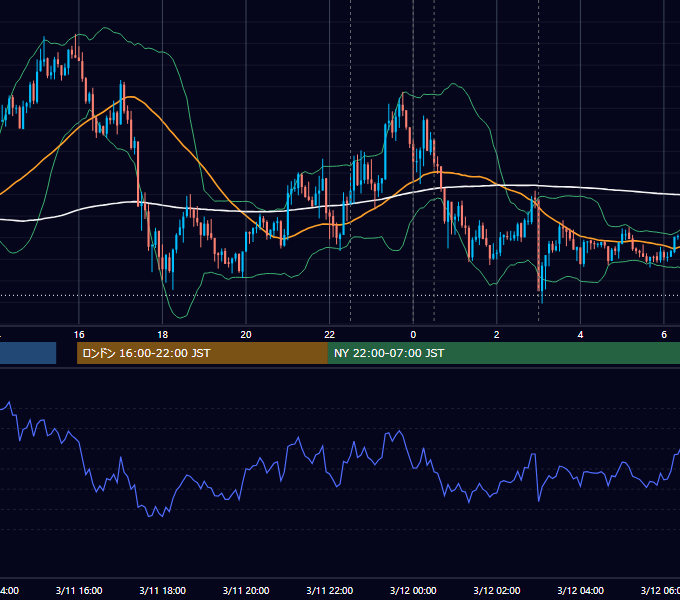Click the 20 hour label on chart axis
The image size is (680, 600).
click(x=246, y=335)
